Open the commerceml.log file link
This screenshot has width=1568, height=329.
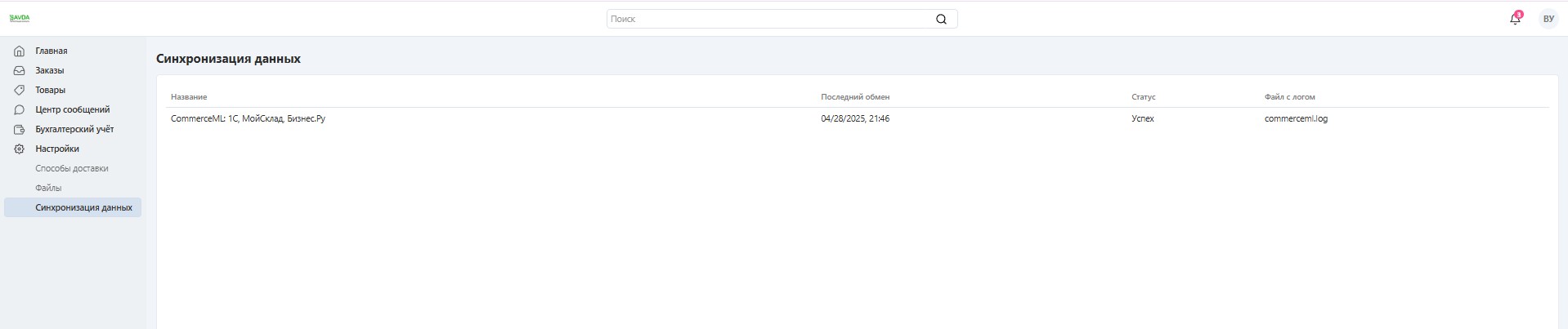(1296, 118)
